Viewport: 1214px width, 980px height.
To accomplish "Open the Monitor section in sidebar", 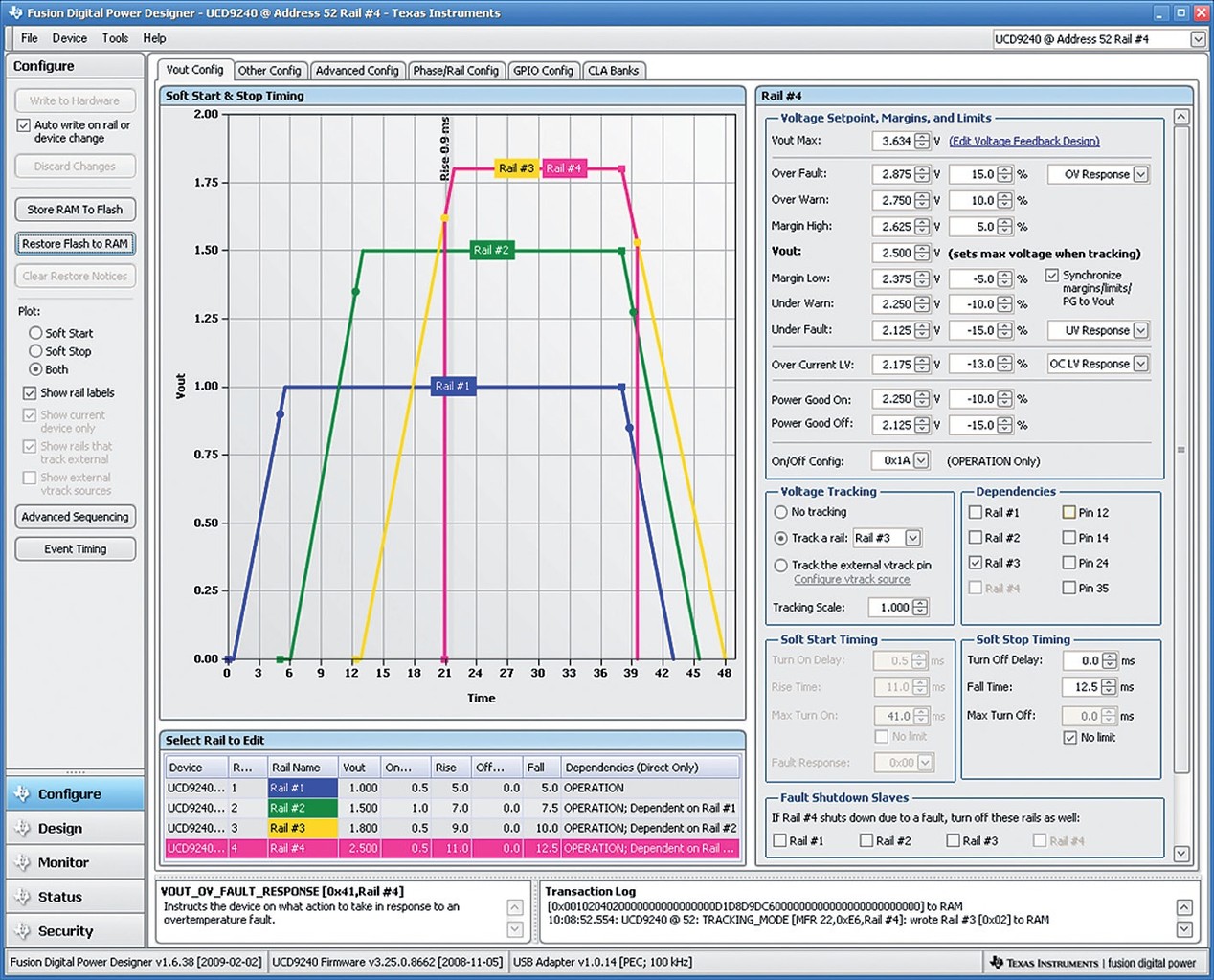I will pyautogui.click(x=75, y=863).
